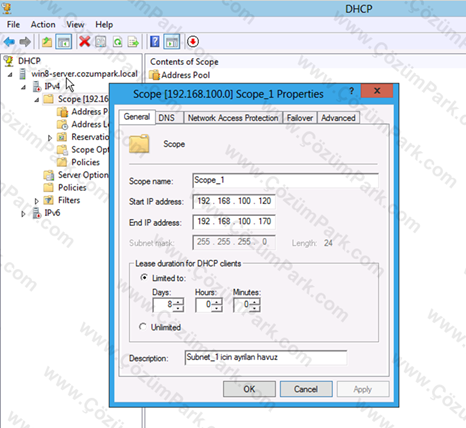Click Address Pool icon in Contents pane
Screen dimensions: 466x428
point(154,75)
